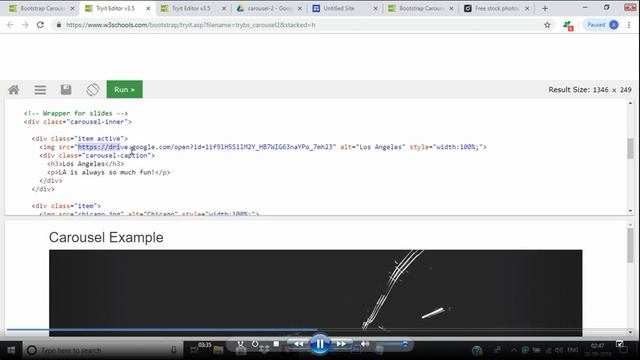The height and width of the screenshot is (360, 640).
Task: Change editor orientation with the rotate icon
Action: click(x=93, y=89)
